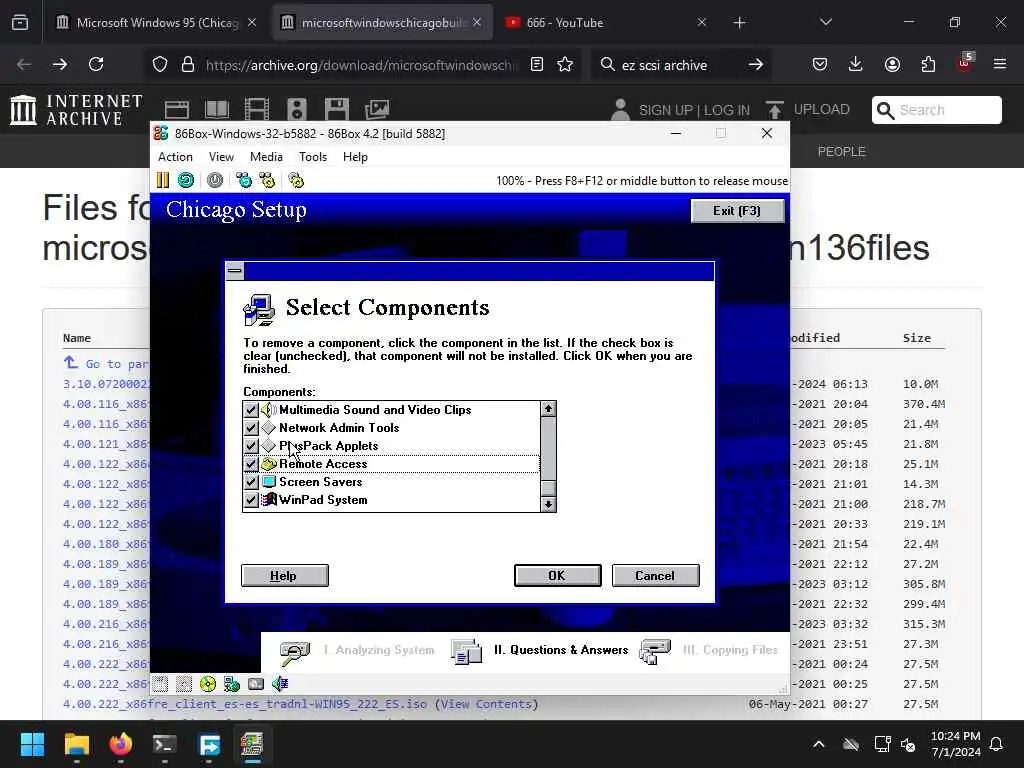
Task: Click Help in Select Components dialog
Action: pyautogui.click(x=284, y=575)
